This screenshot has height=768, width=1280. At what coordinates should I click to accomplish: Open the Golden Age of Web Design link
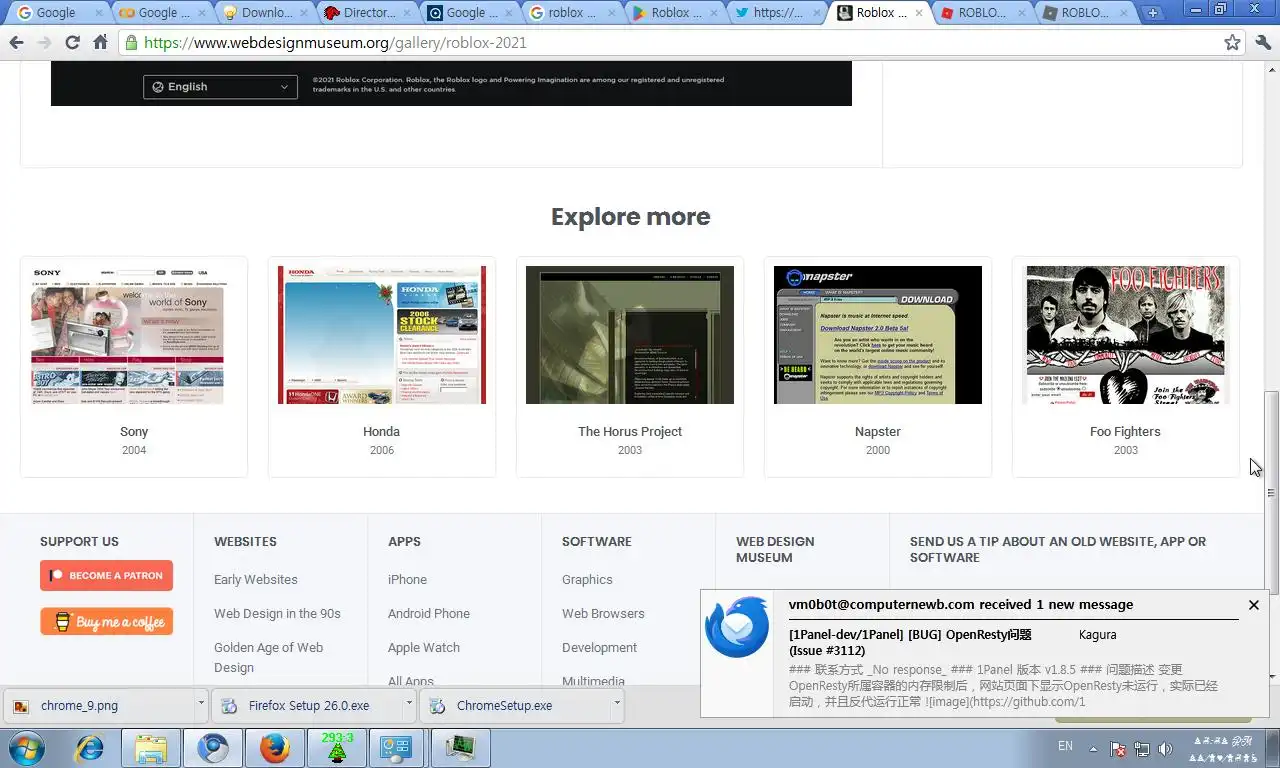tap(268, 658)
